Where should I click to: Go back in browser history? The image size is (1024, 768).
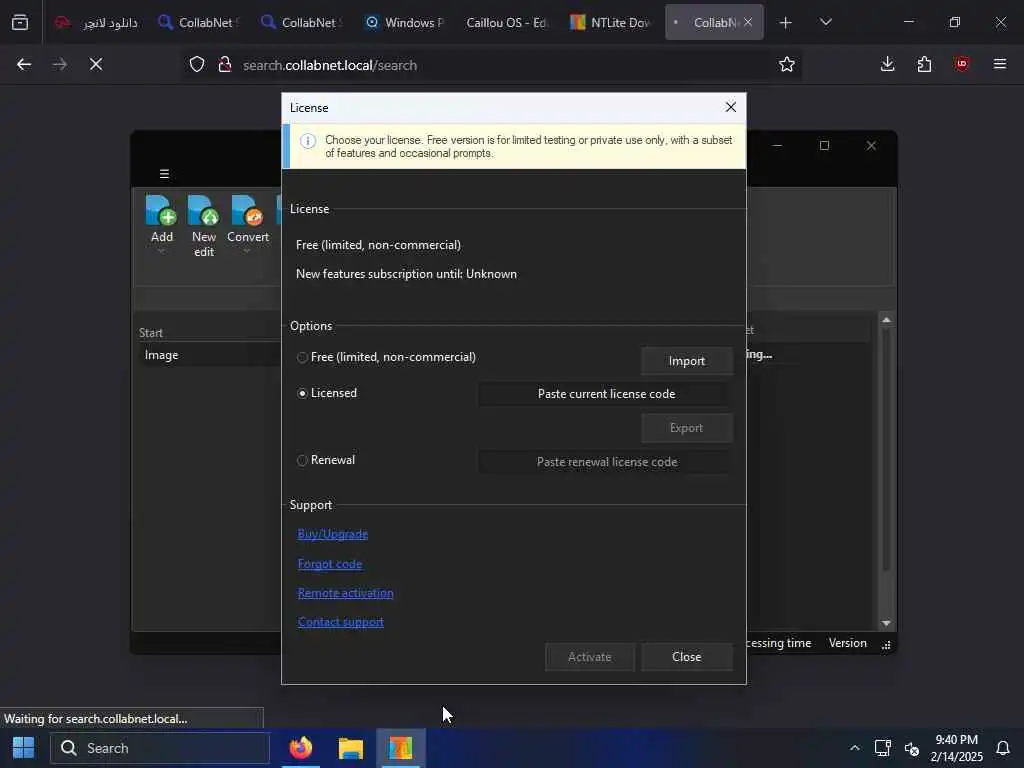pyautogui.click(x=24, y=64)
